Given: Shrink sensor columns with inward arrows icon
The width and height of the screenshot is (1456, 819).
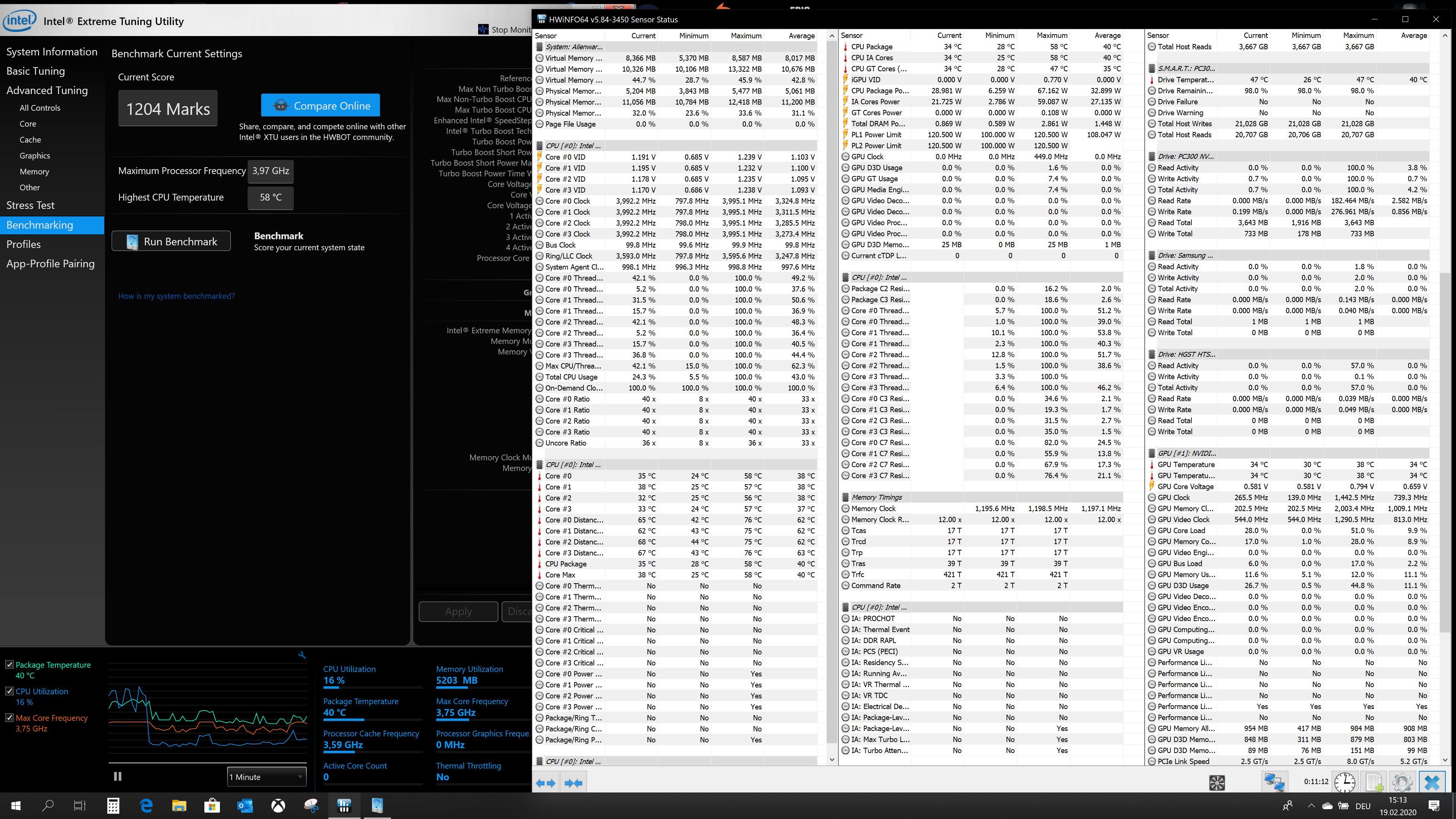Looking at the screenshot, I should coord(574,783).
